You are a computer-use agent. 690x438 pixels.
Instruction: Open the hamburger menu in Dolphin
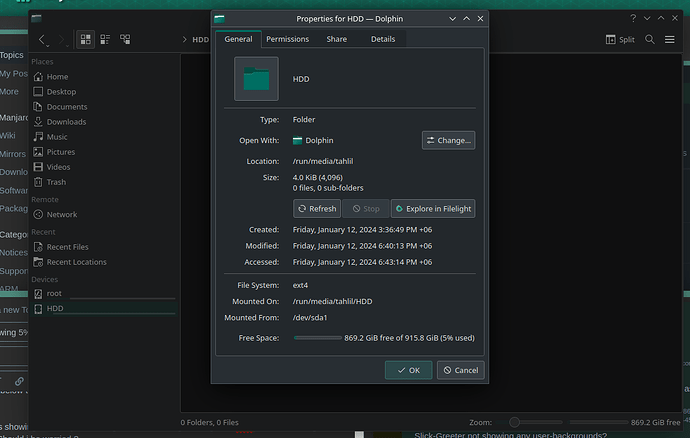pos(669,40)
